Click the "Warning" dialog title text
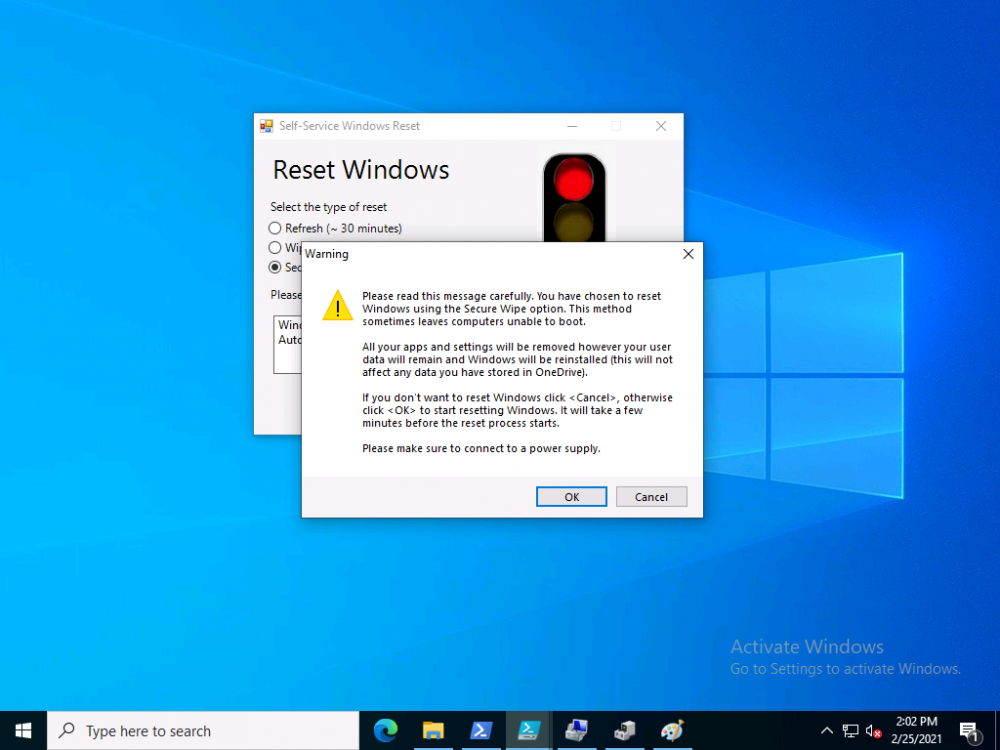This screenshot has width=1000, height=750. coord(327,254)
